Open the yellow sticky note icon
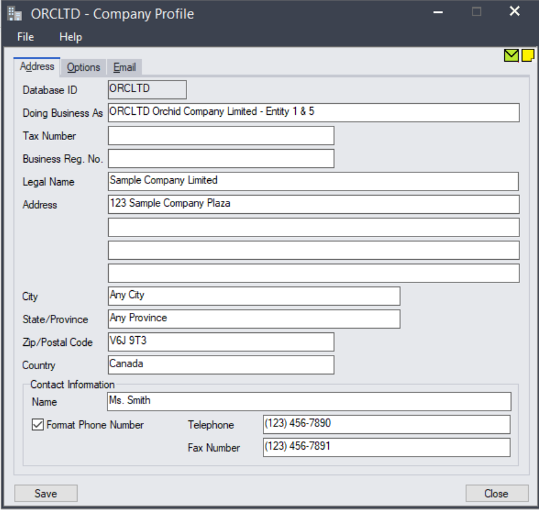The width and height of the screenshot is (544, 512). coord(528,56)
